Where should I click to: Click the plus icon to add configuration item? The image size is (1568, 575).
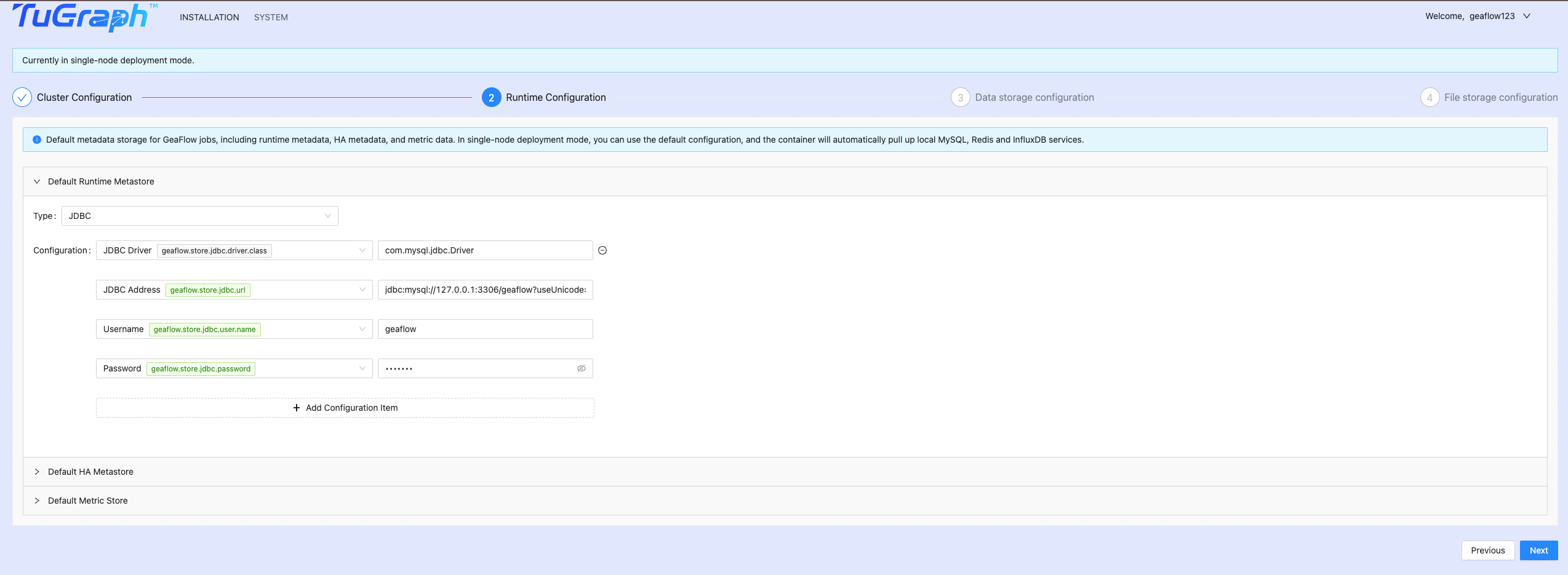pos(297,408)
